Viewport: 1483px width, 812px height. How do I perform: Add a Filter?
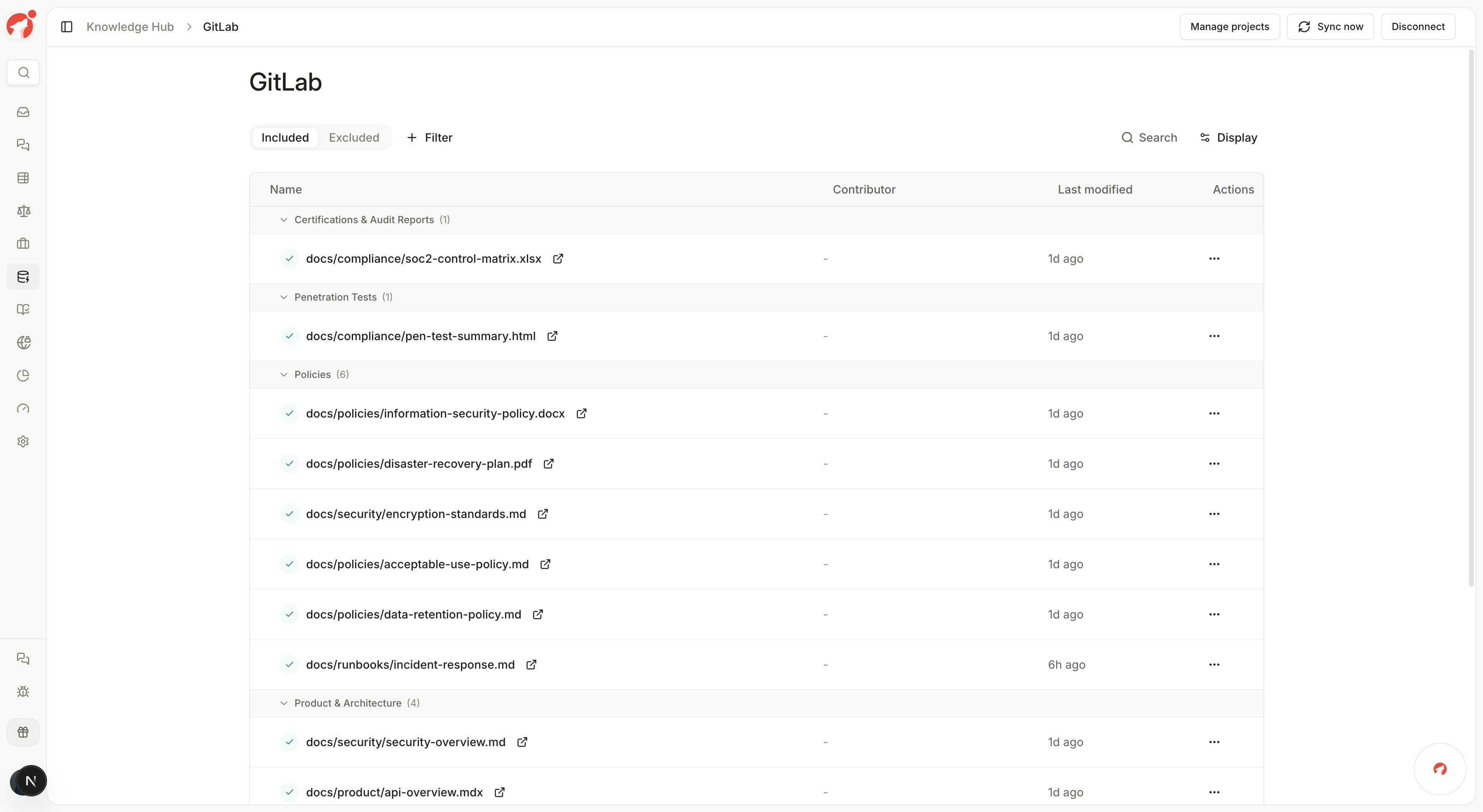430,138
